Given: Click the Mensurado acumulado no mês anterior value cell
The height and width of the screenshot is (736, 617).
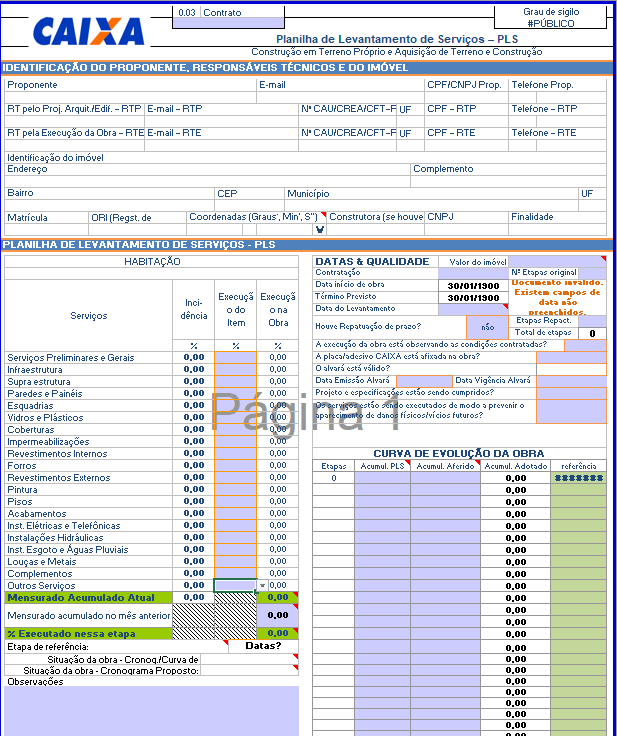Looking at the screenshot, I should pyautogui.click(x=278, y=615).
